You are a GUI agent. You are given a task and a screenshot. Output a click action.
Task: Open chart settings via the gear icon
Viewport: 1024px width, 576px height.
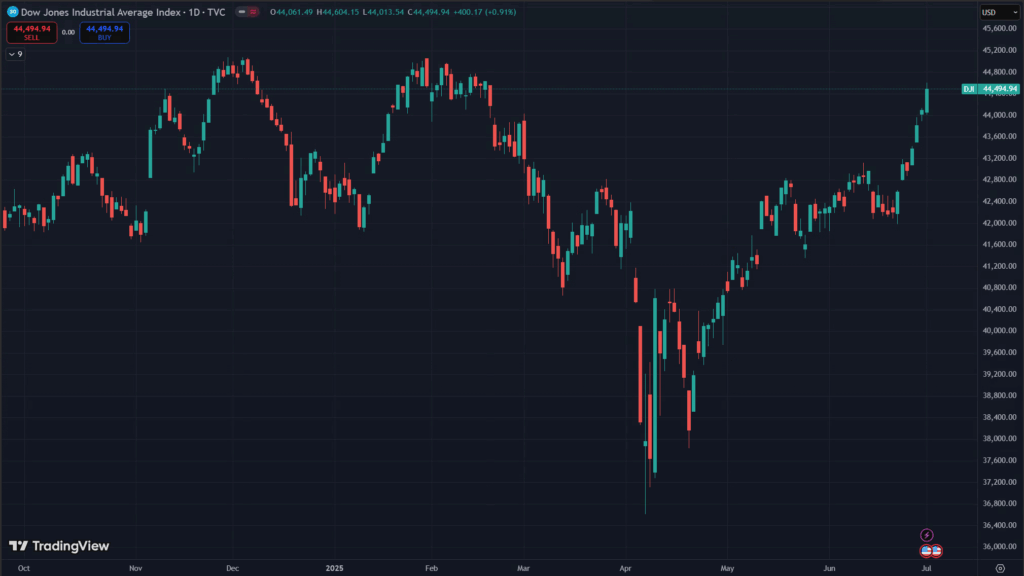point(1000,567)
